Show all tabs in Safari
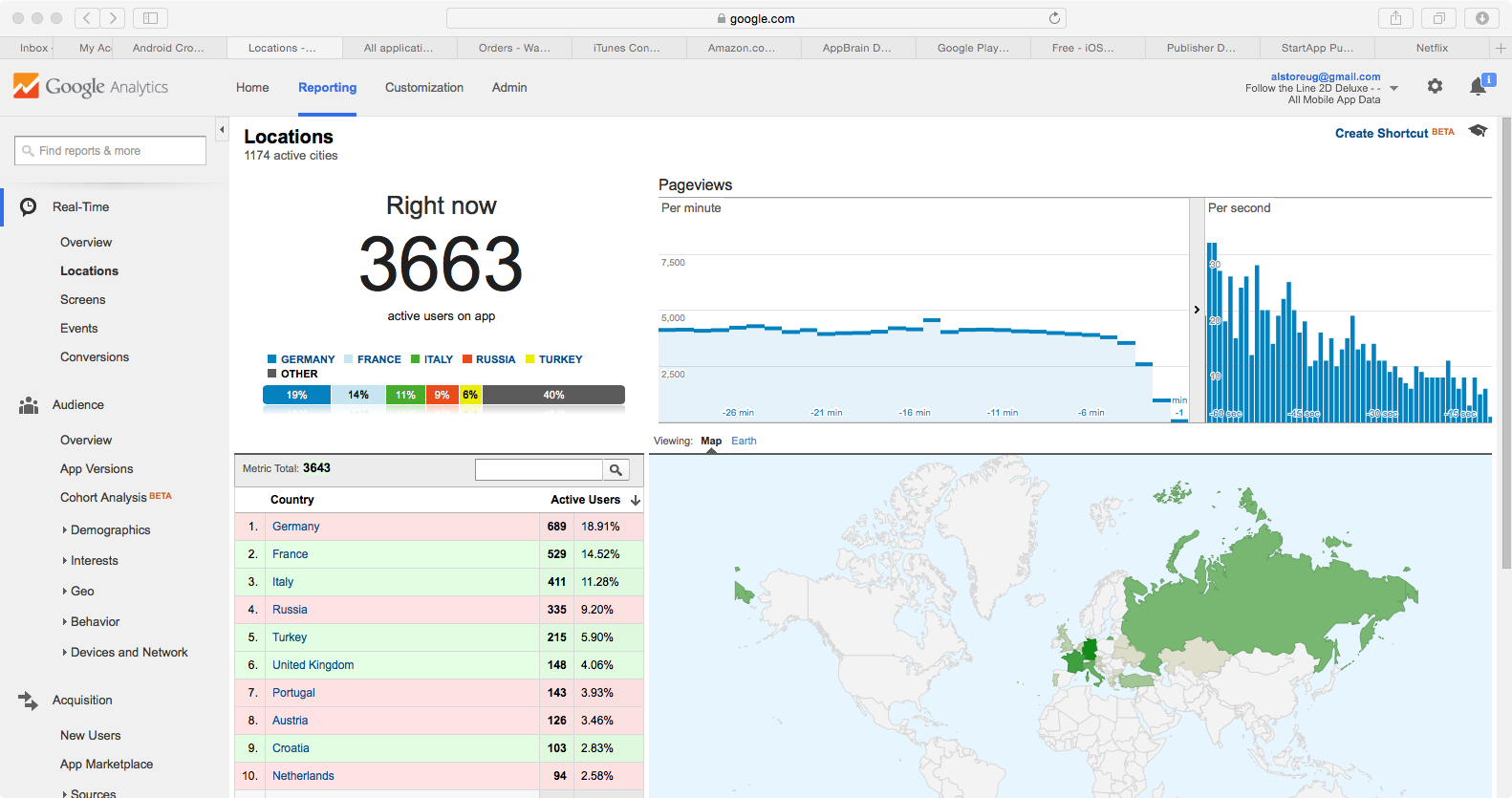 click(1438, 18)
